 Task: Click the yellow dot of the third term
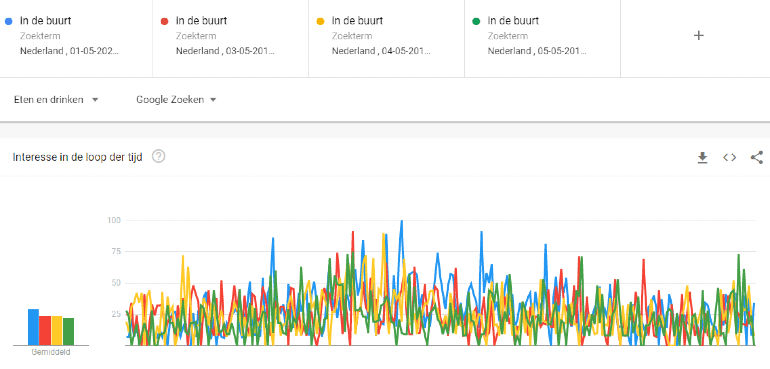[x=320, y=21]
